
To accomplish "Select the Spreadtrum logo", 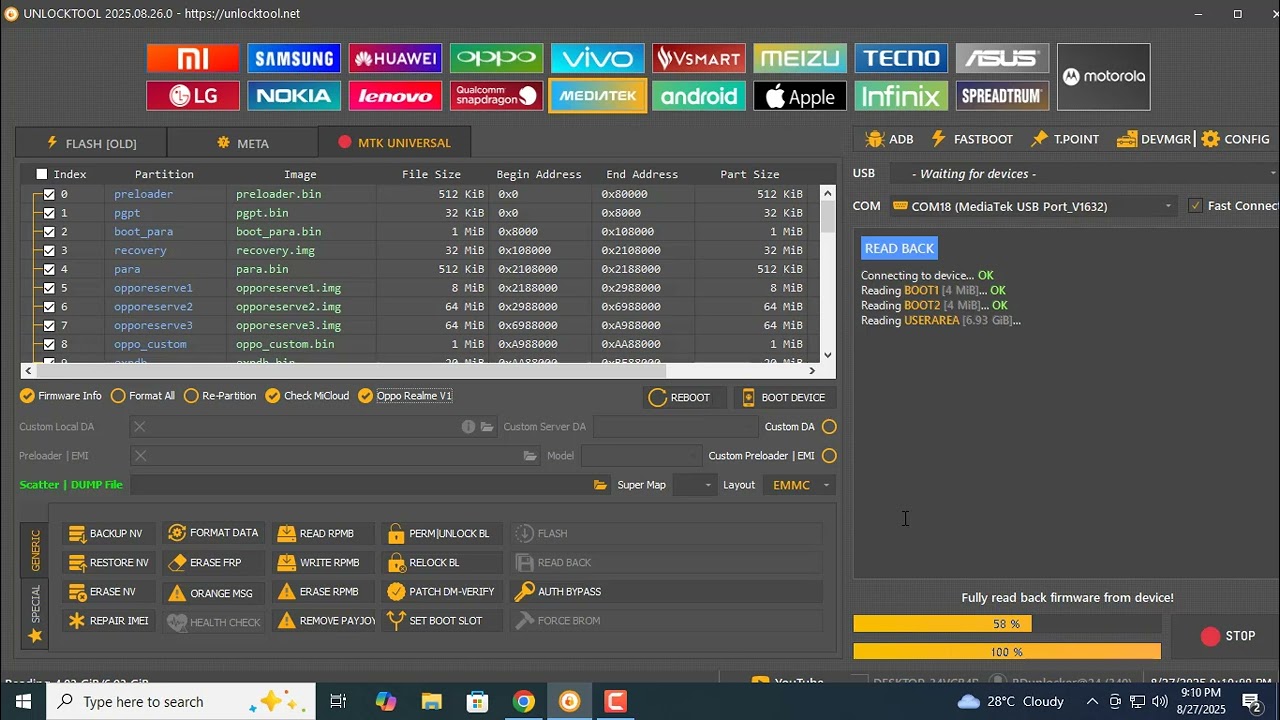I will (x=1002, y=96).
